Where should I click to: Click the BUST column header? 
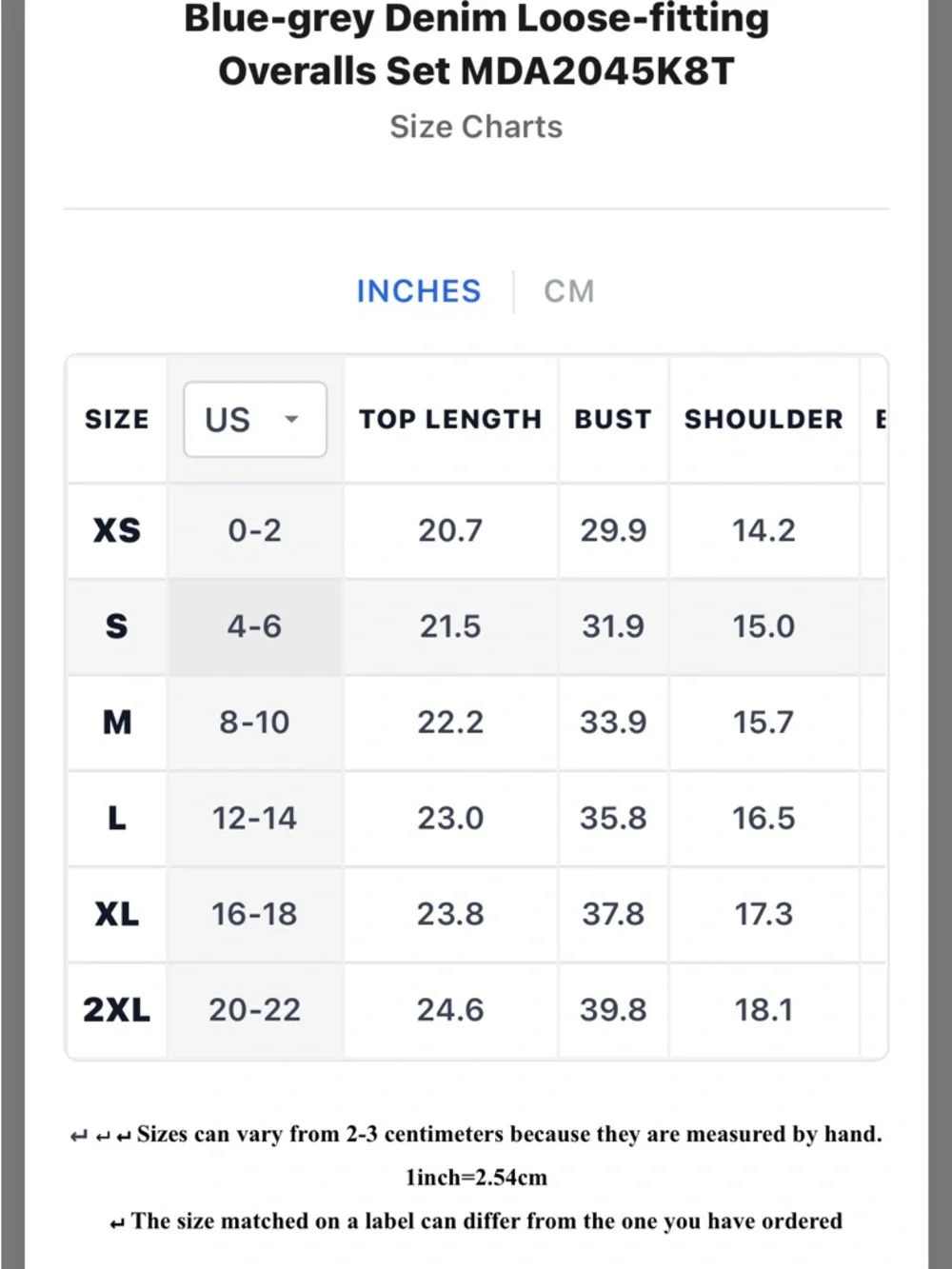pos(613,419)
